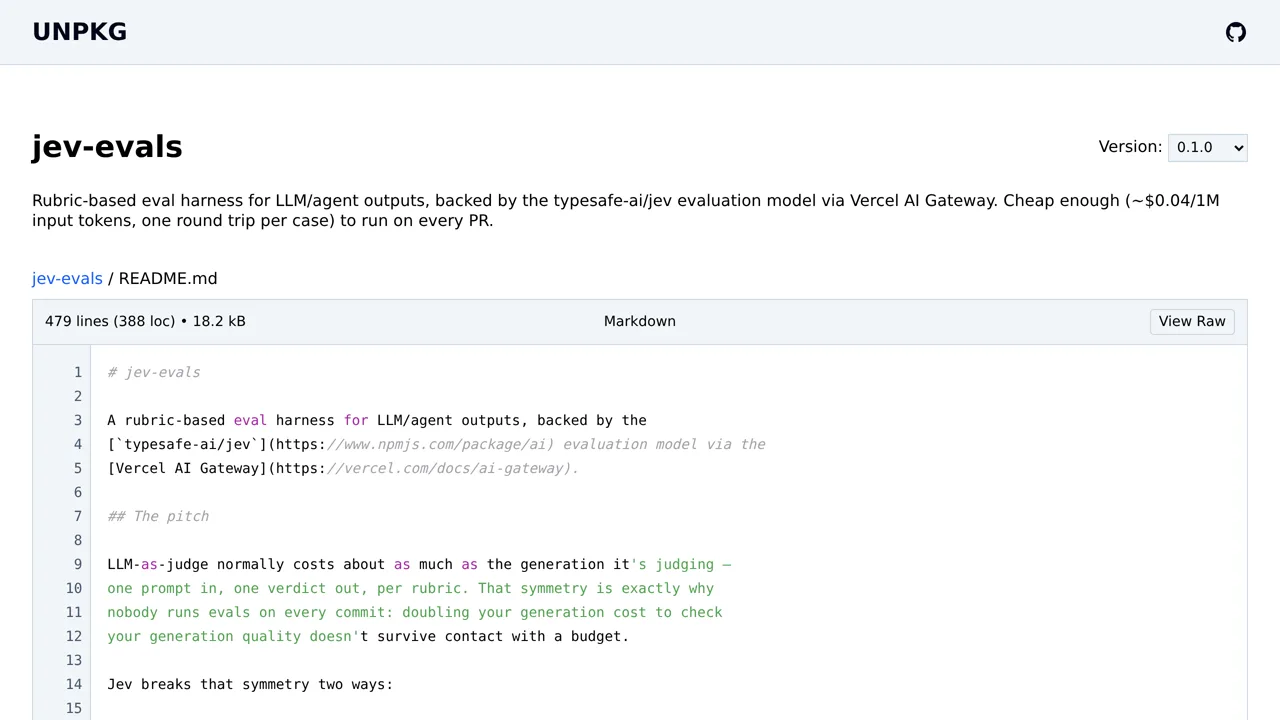Click the 'LLM-as-judge normally costs' line
The width and height of the screenshot is (1280, 720).
click(419, 564)
